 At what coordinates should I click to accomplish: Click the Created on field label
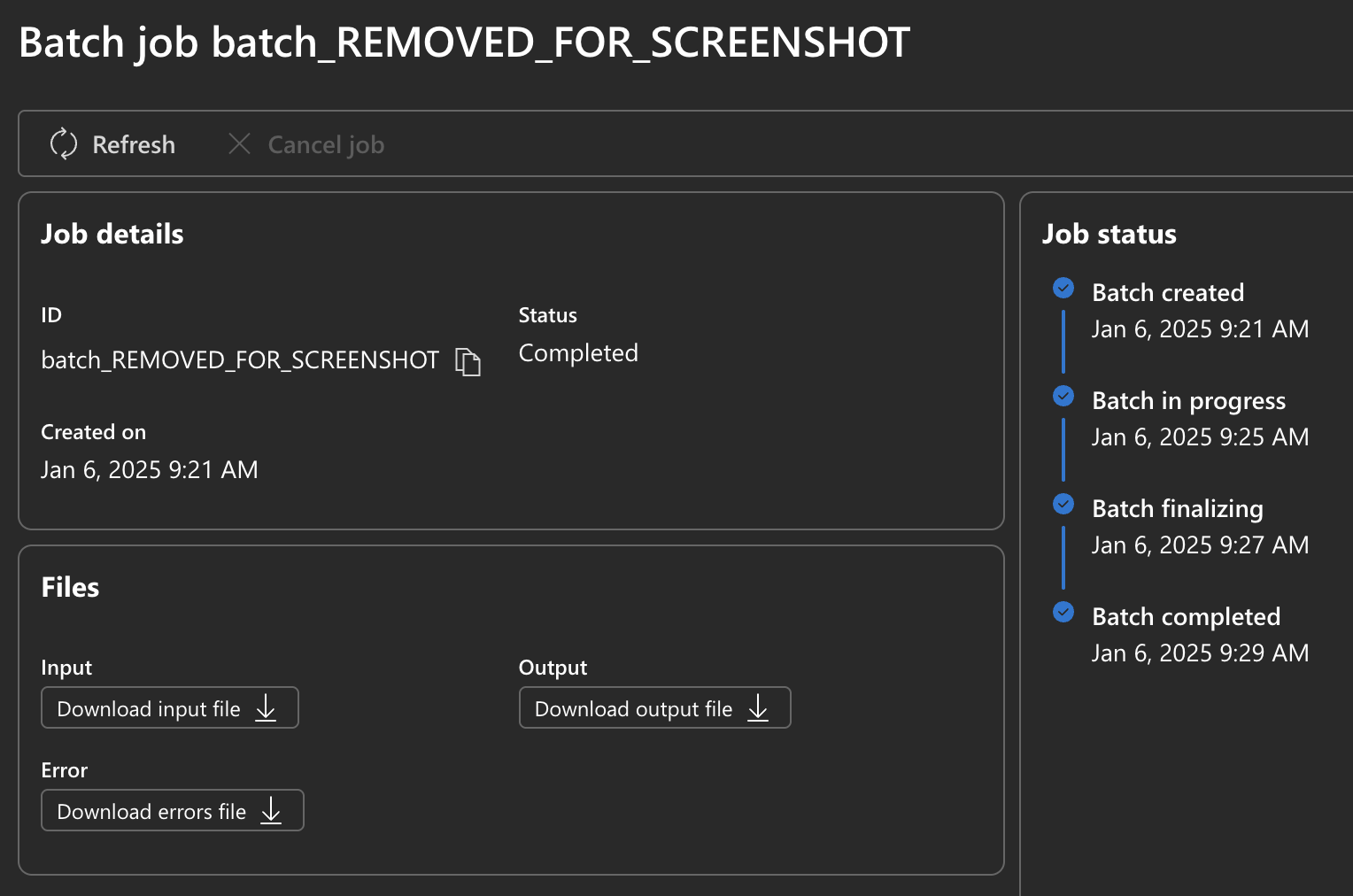(93, 432)
